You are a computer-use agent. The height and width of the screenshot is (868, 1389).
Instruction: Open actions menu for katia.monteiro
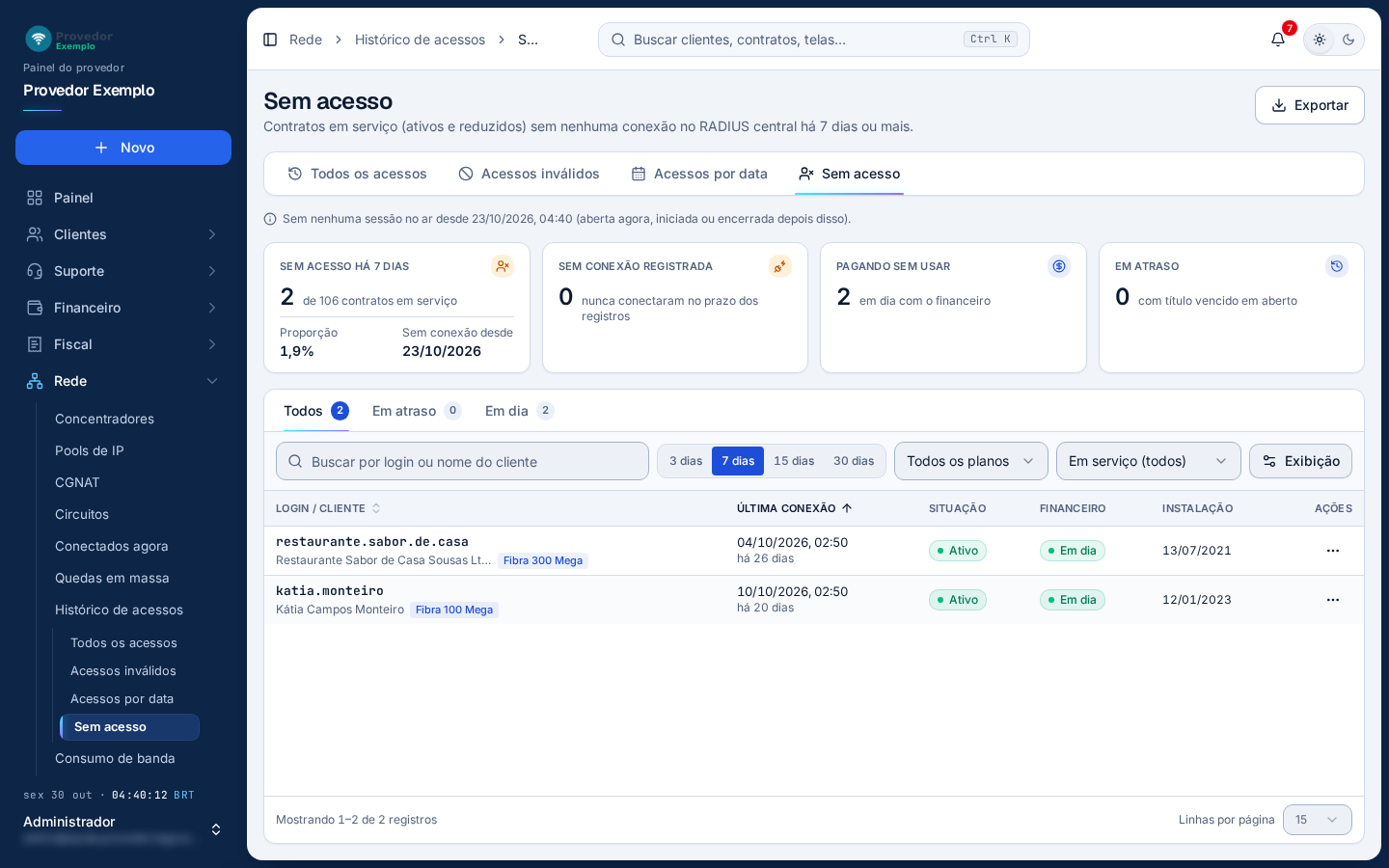tap(1333, 600)
